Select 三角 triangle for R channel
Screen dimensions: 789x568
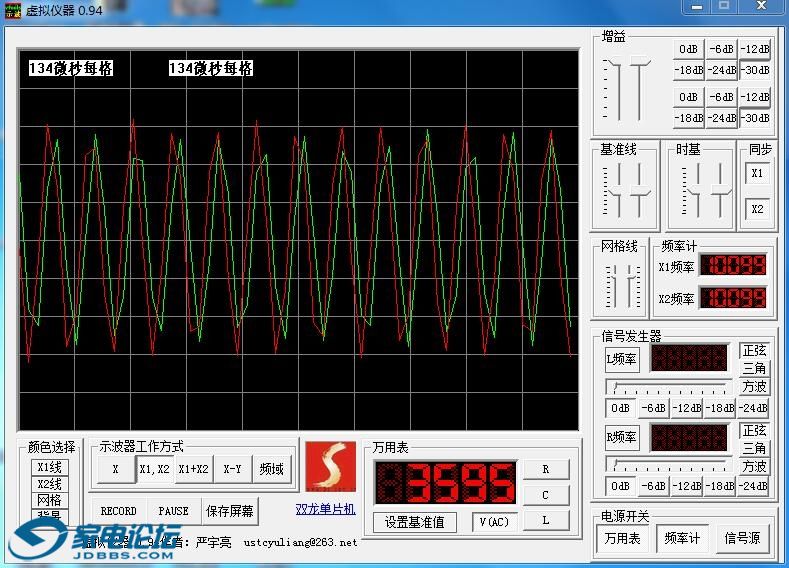754,448
